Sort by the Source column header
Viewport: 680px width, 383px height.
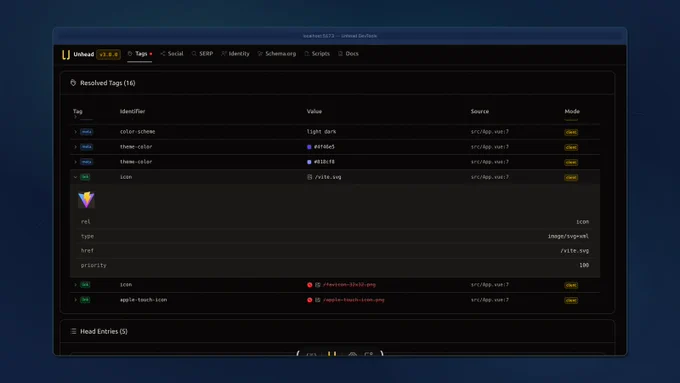(480, 111)
